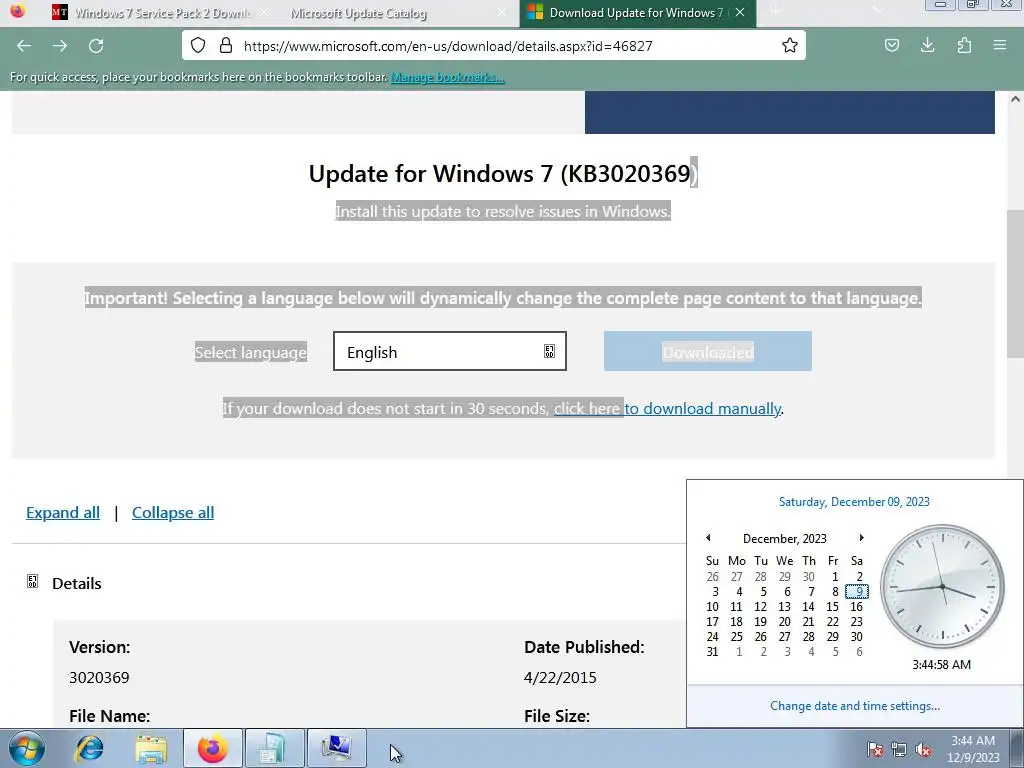This screenshot has height=768, width=1024.
Task: Click the taskbar clock showing 3:44 AM
Action: click(x=973, y=749)
